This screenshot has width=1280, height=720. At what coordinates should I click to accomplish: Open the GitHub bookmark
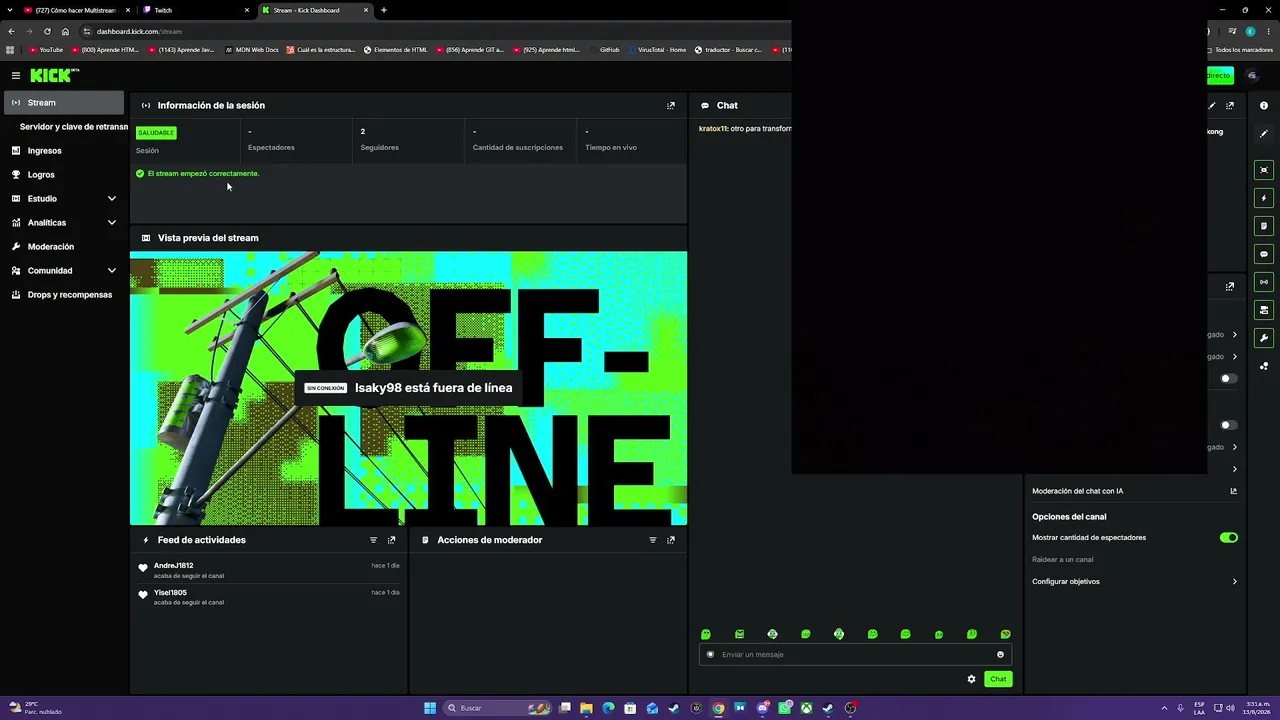click(x=603, y=49)
